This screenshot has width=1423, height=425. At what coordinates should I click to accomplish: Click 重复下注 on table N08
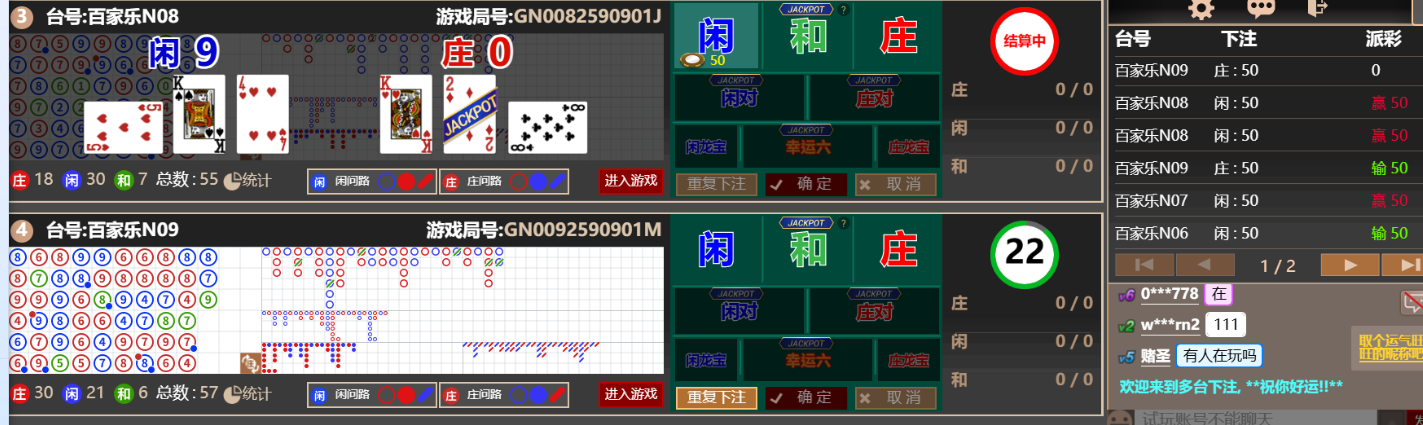(x=716, y=184)
